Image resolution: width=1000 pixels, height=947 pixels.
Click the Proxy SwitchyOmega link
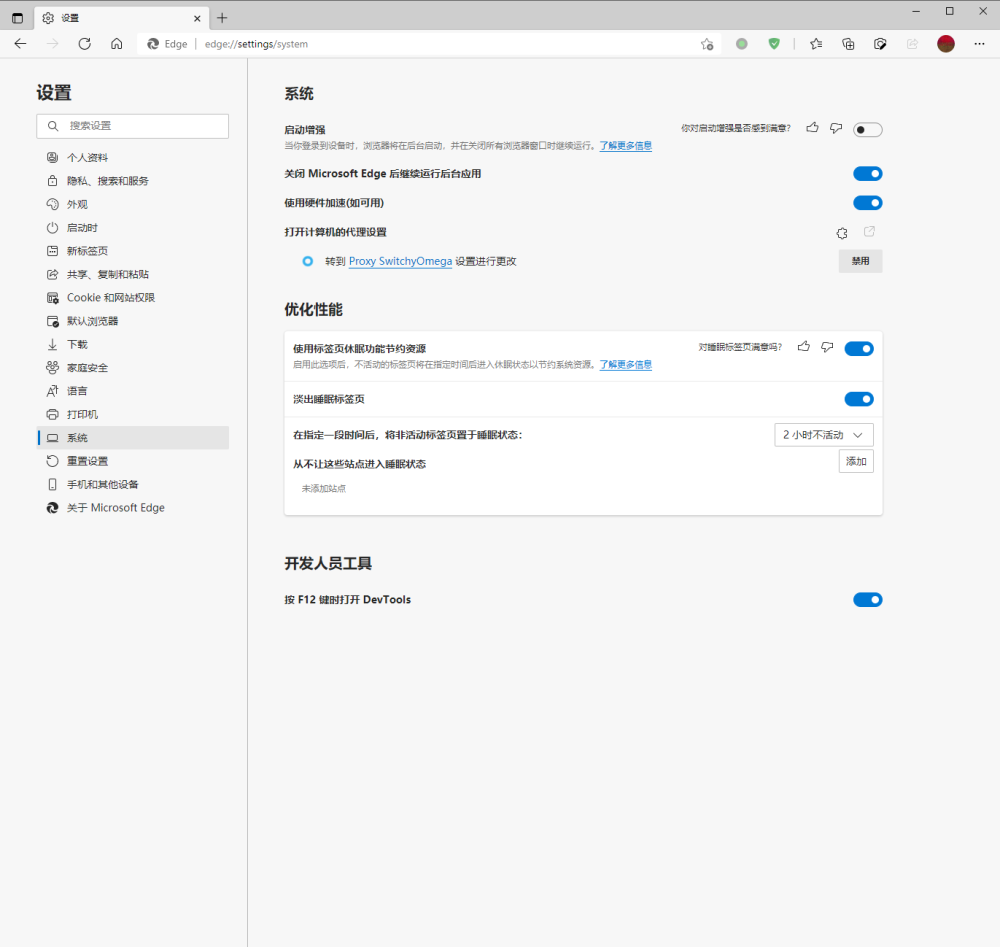[400, 260]
